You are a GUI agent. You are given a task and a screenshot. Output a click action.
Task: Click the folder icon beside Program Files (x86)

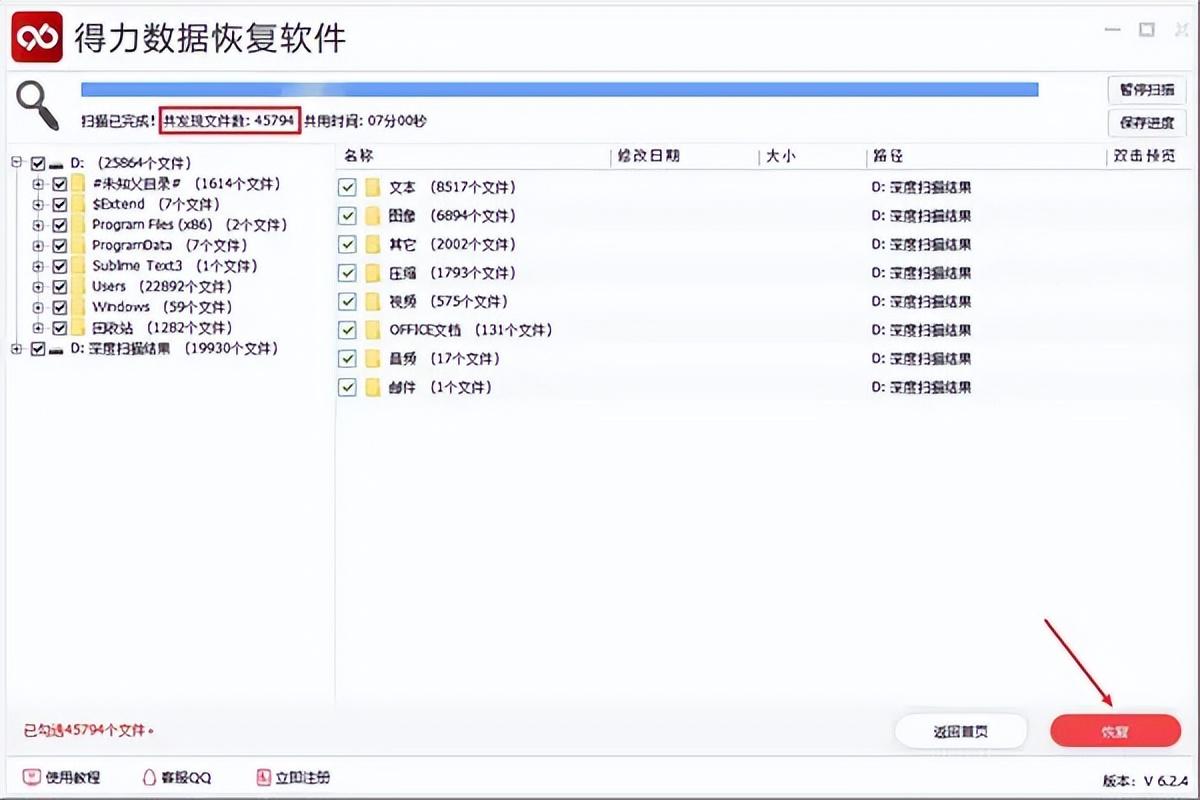click(x=78, y=225)
